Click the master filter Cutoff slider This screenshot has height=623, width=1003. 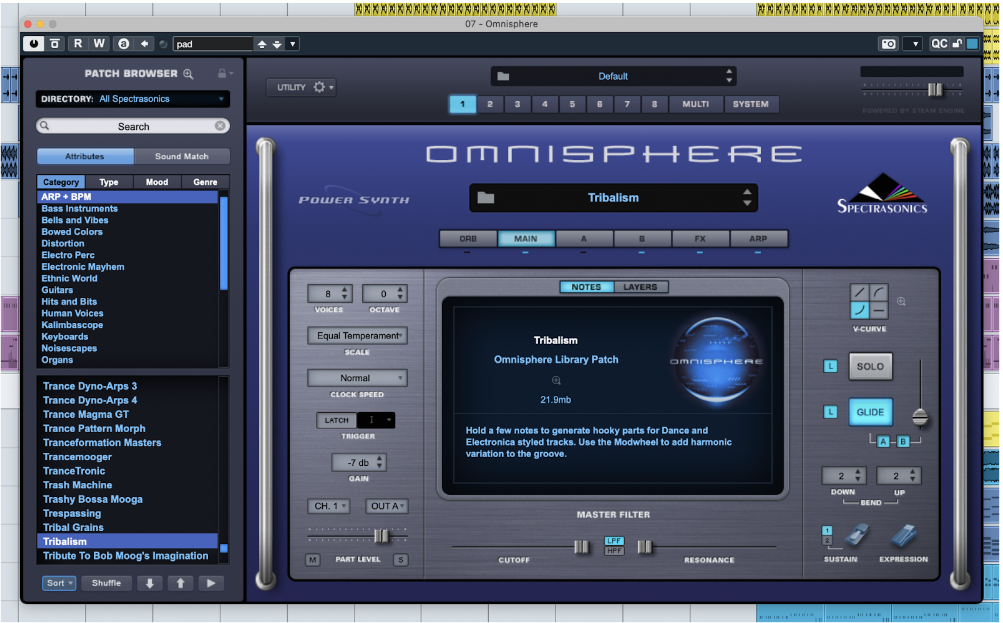[x=581, y=547]
